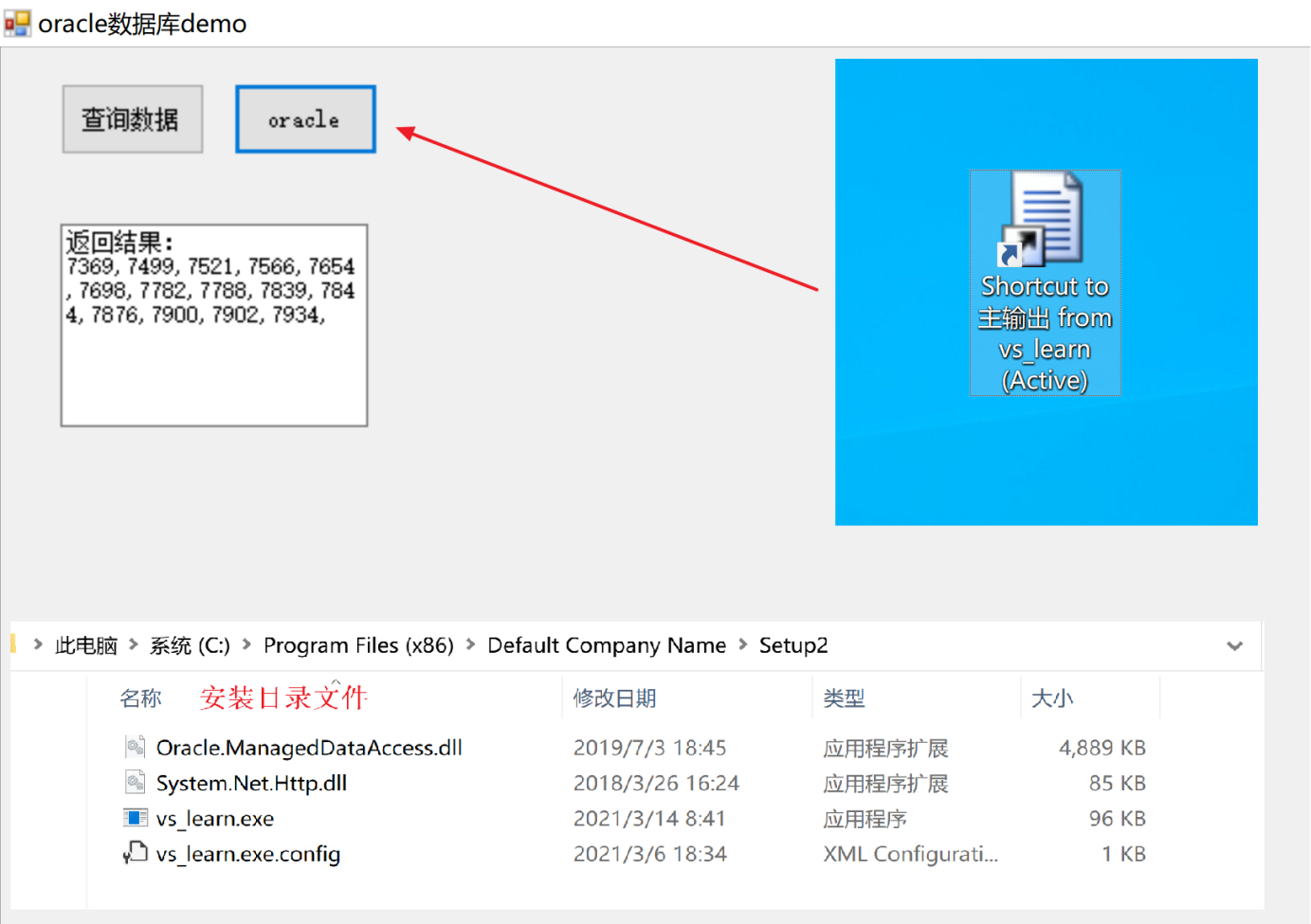The image size is (1311, 924).
Task: Click the vs_learn.exe application icon
Action: (136, 817)
